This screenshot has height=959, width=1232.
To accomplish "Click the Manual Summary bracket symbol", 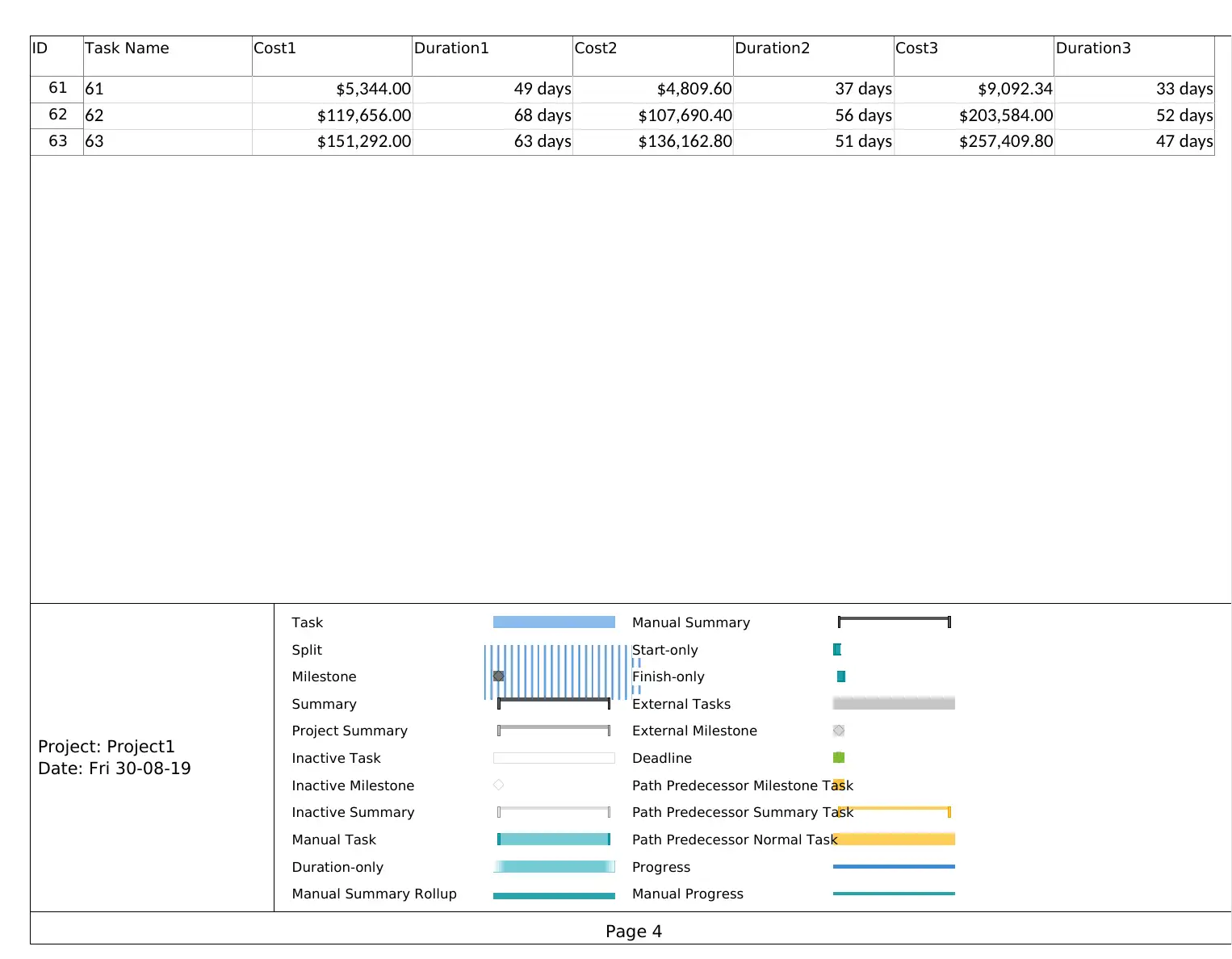I will tap(895, 622).
